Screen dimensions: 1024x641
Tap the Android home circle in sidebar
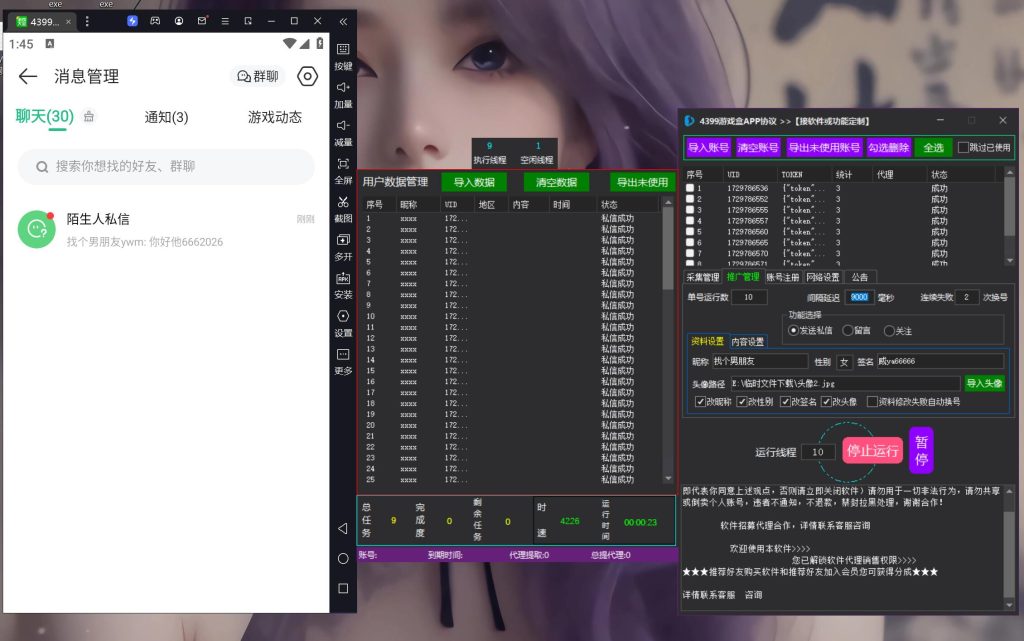(343, 558)
